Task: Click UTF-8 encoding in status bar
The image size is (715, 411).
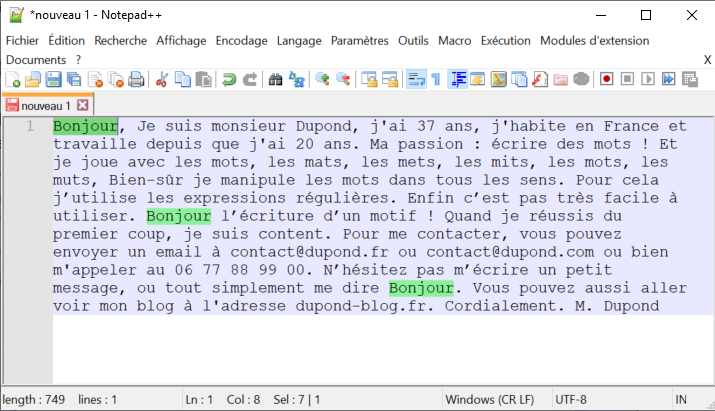Action: [571, 399]
